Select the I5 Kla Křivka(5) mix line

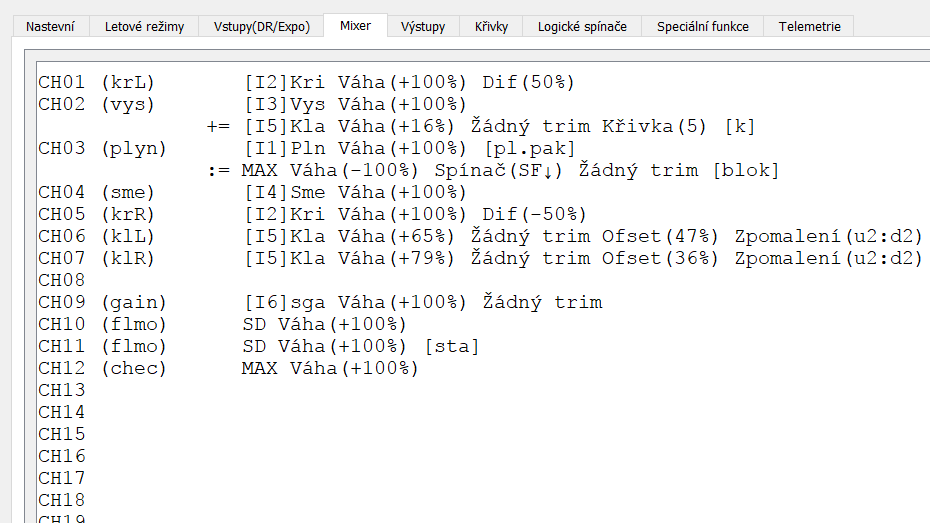point(481,126)
